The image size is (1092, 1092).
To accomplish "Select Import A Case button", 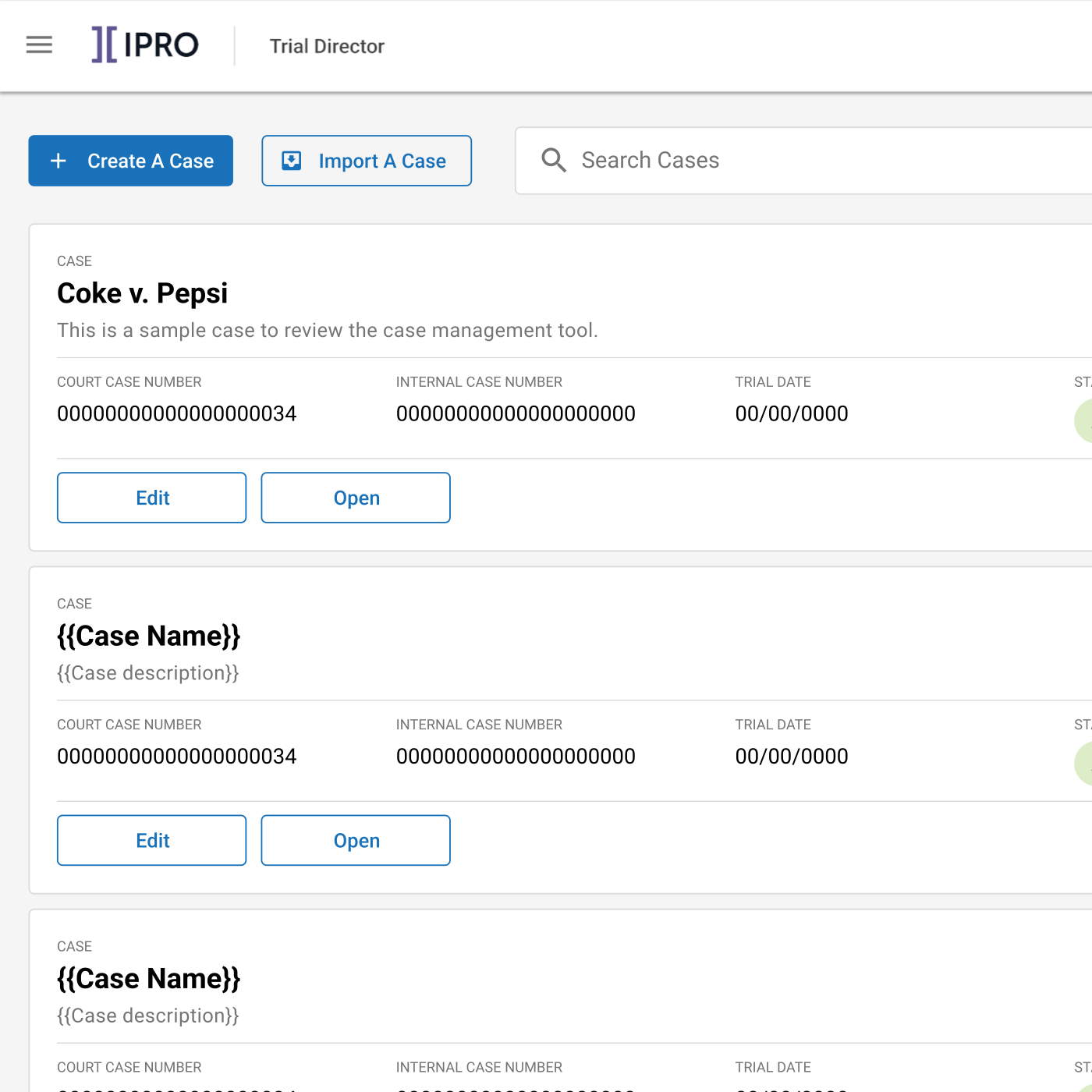I will point(367,161).
